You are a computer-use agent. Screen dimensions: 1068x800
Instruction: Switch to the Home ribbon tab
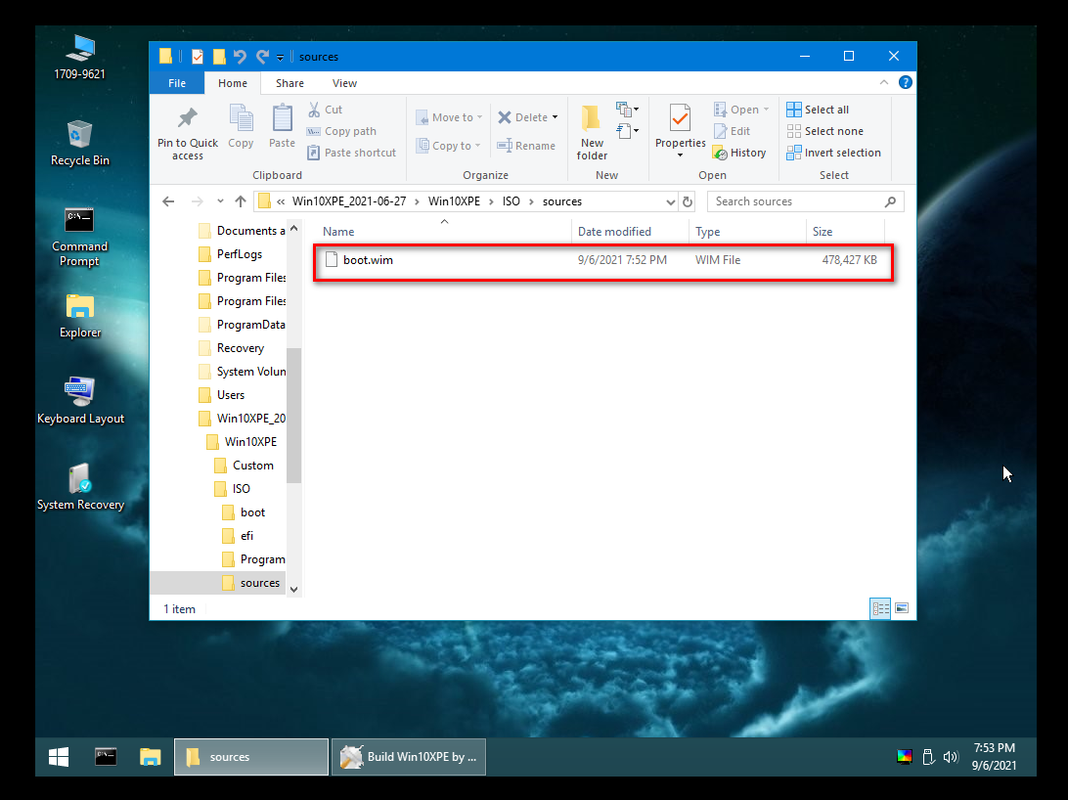point(232,83)
